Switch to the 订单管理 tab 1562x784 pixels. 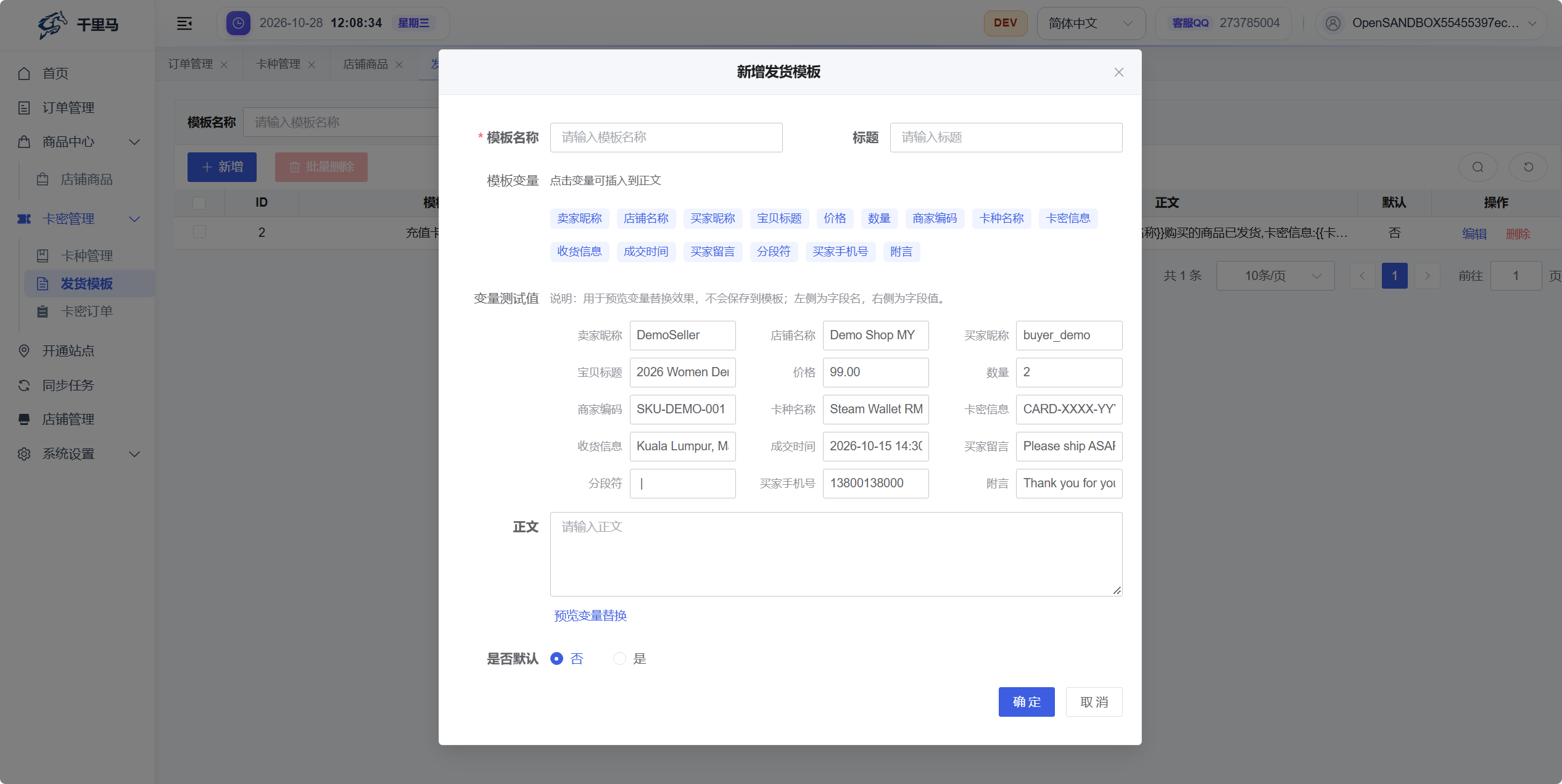point(191,64)
